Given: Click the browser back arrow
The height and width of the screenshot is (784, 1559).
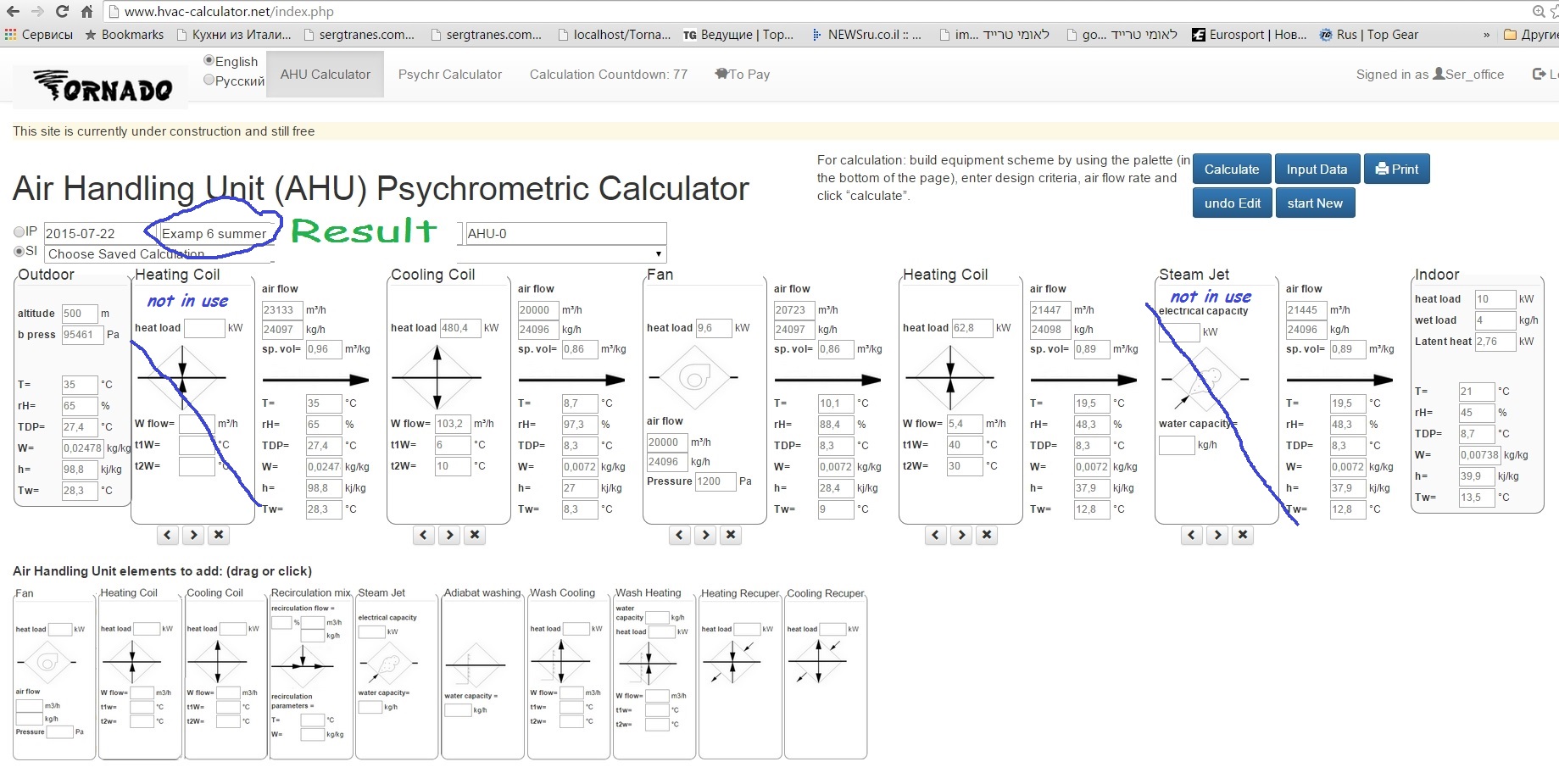Looking at the screenshot, I should pyautogui.click(x=14, y=12).
